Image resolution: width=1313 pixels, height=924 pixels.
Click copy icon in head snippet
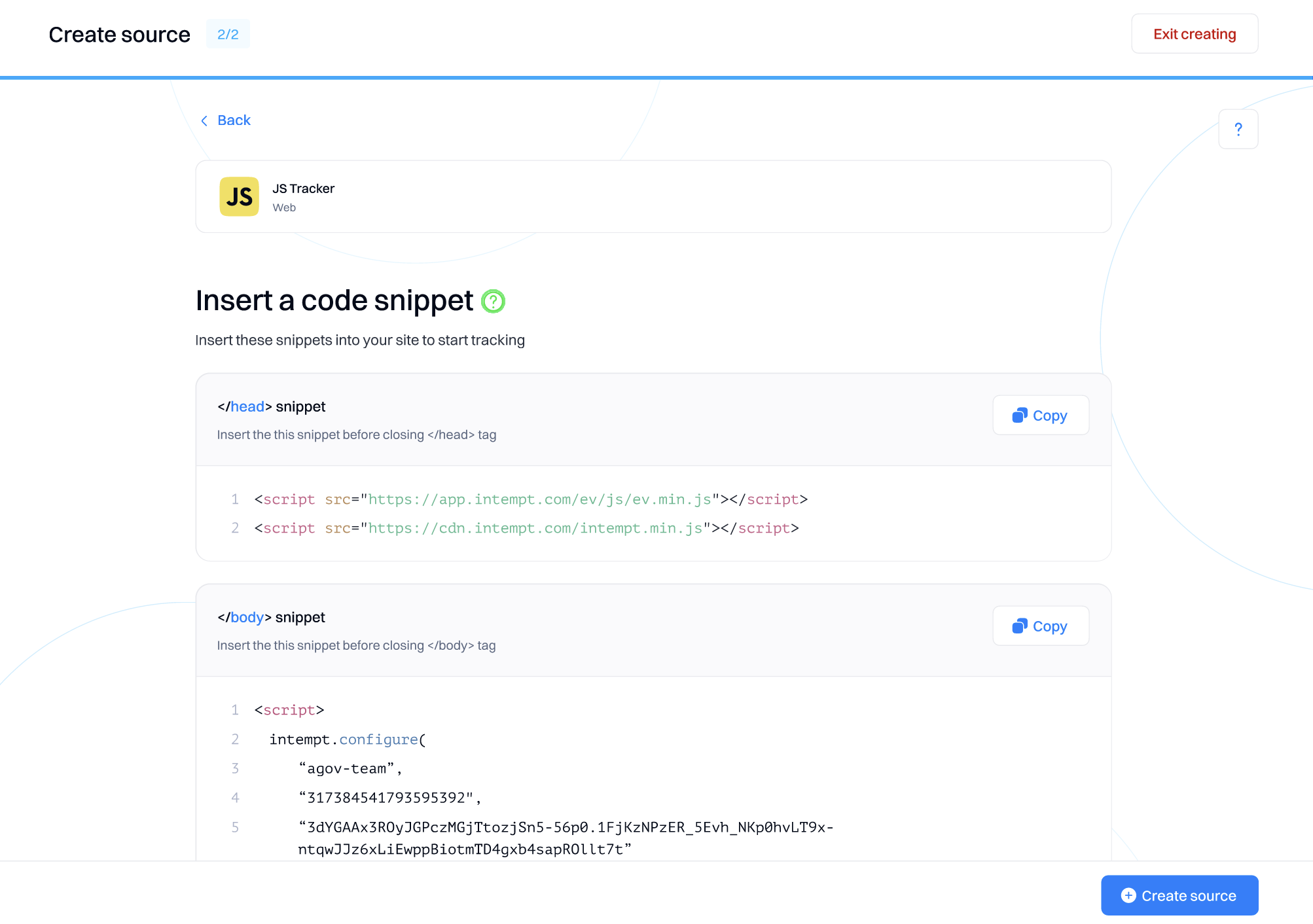[x=1019, y=416]
